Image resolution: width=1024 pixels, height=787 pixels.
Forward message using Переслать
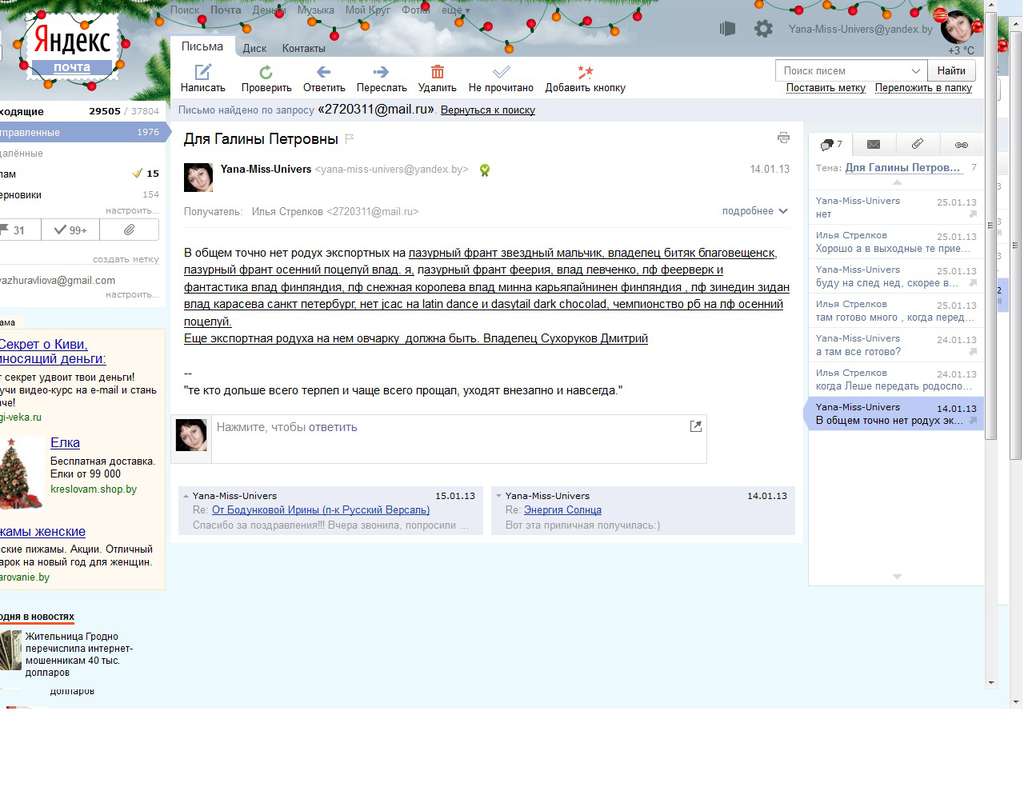pyautogui.click(x=381, y=78)
